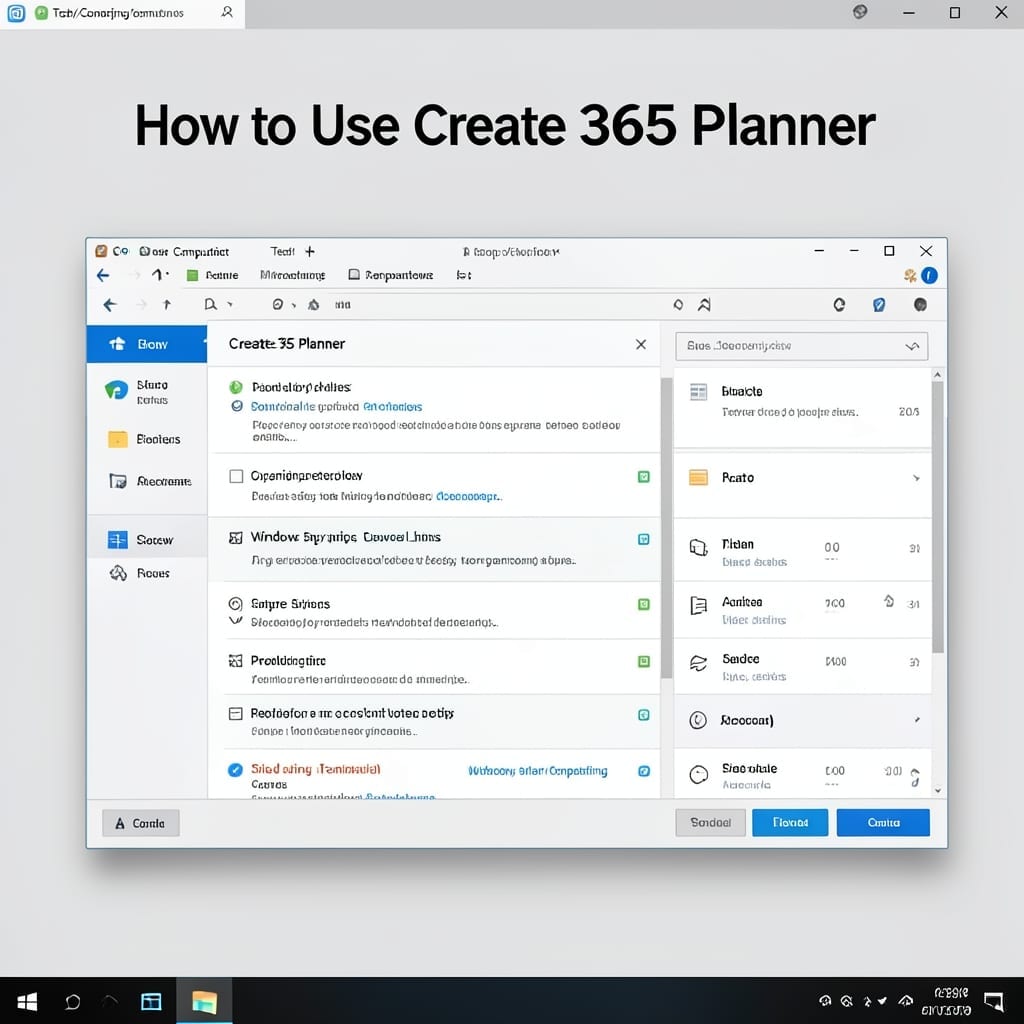The width and height of the screenshot is (1024, 1024).
Task: Open the notification center speech bubble icon
Action: (x=994, y=1001)
